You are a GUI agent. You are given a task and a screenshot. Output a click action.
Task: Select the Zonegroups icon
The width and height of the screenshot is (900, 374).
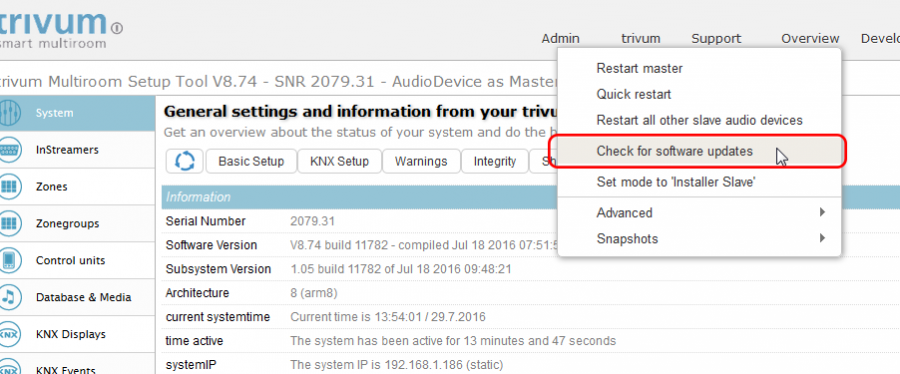10,223
